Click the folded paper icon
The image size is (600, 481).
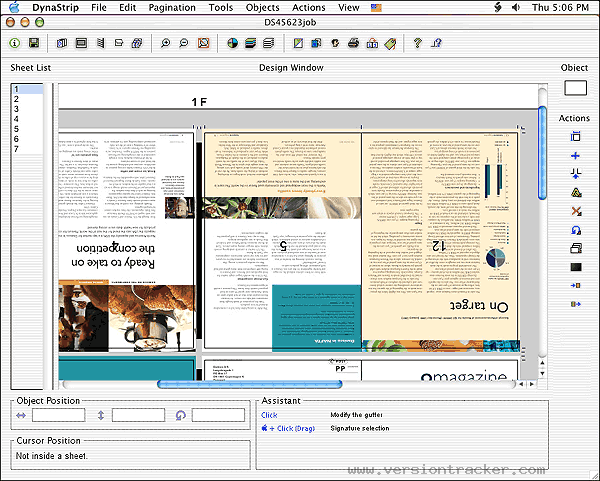pyautogui.click(x=119, y=43)
